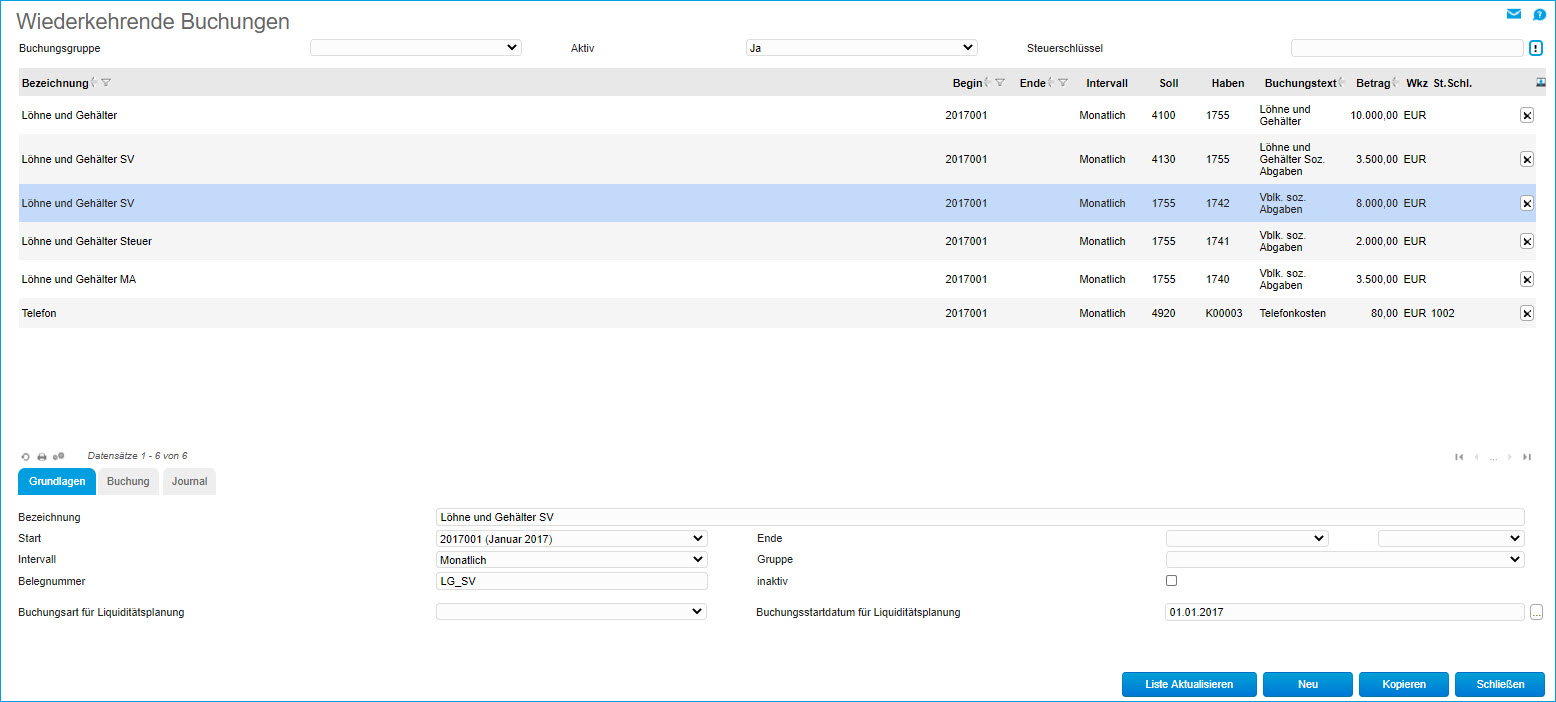Toggle the inaktiv checkbox
The width and height of the screenshot is (1556, 702).
pyautogui.click(x=1172, y=580)
